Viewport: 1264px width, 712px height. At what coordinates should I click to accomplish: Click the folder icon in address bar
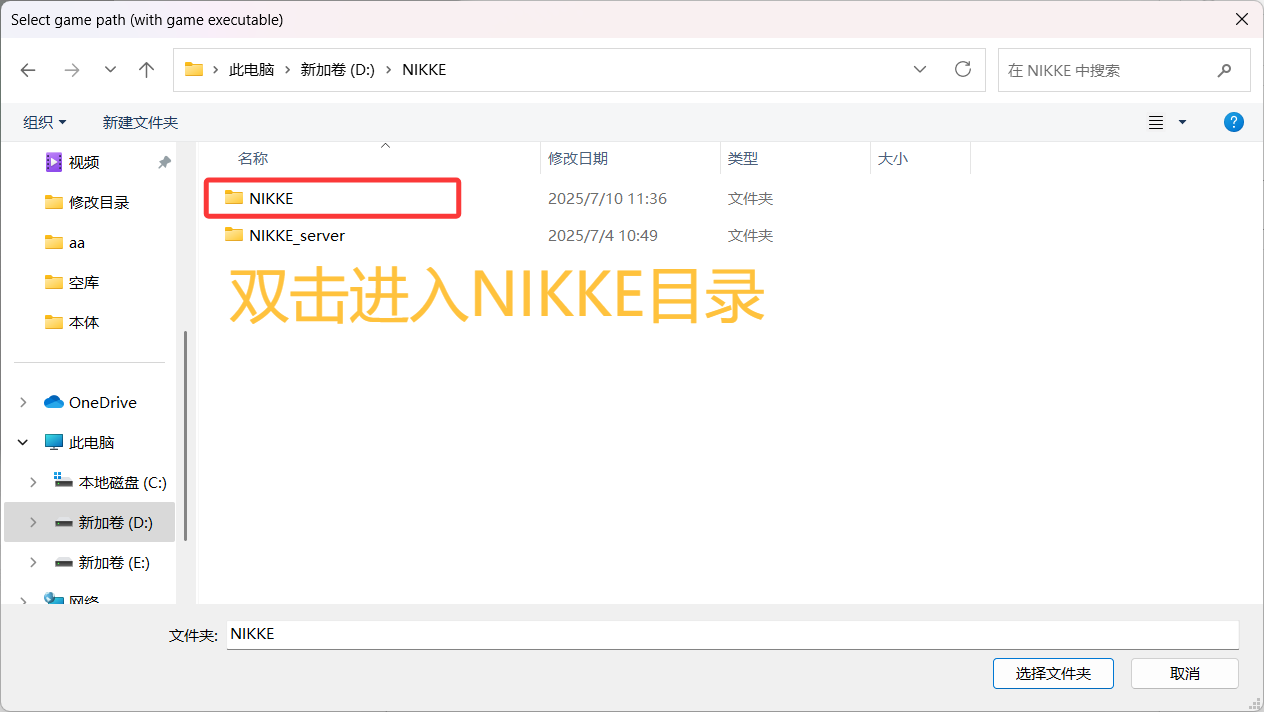pyautogui.click(x=194, y=70)
